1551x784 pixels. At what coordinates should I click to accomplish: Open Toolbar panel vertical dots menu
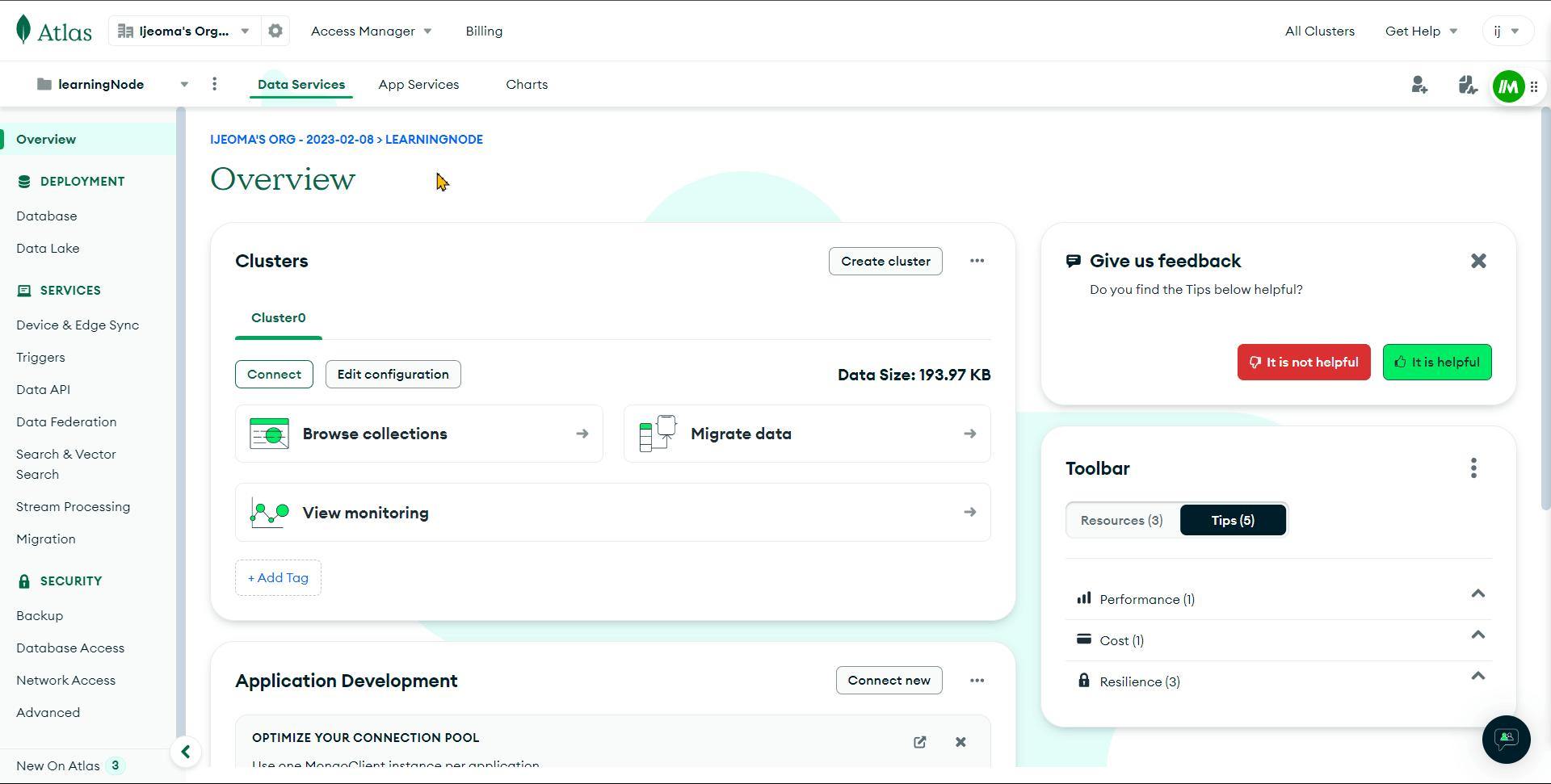point(1473,468)
